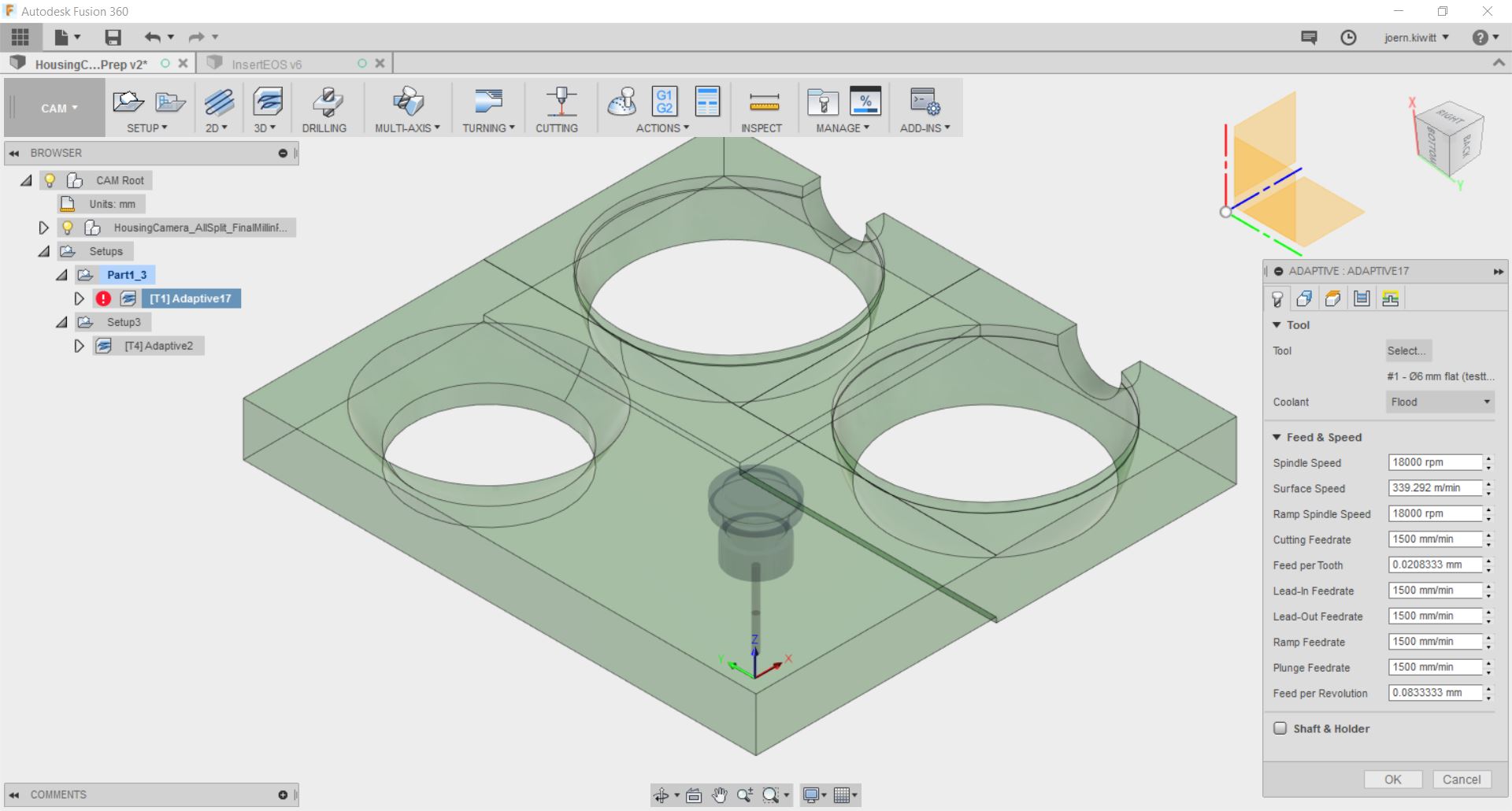Collapse the Setups tree node
The image size is (1512, 811).
44,251
